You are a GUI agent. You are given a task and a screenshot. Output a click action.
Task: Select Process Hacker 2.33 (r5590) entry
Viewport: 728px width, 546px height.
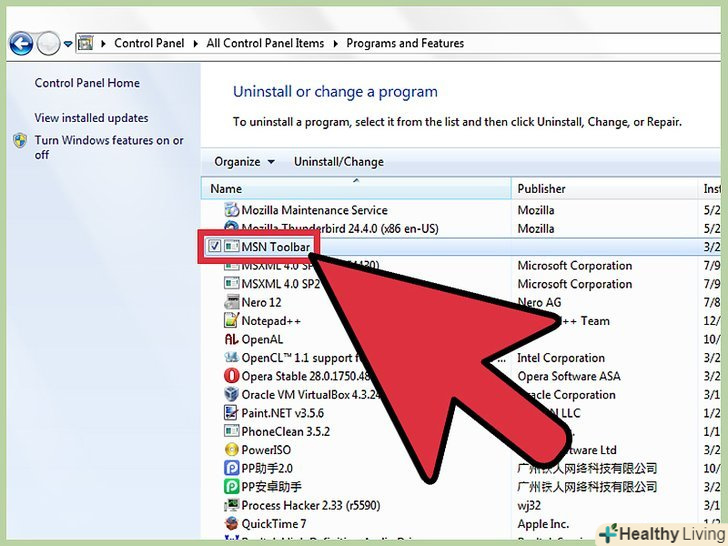(x=311, y=505)
